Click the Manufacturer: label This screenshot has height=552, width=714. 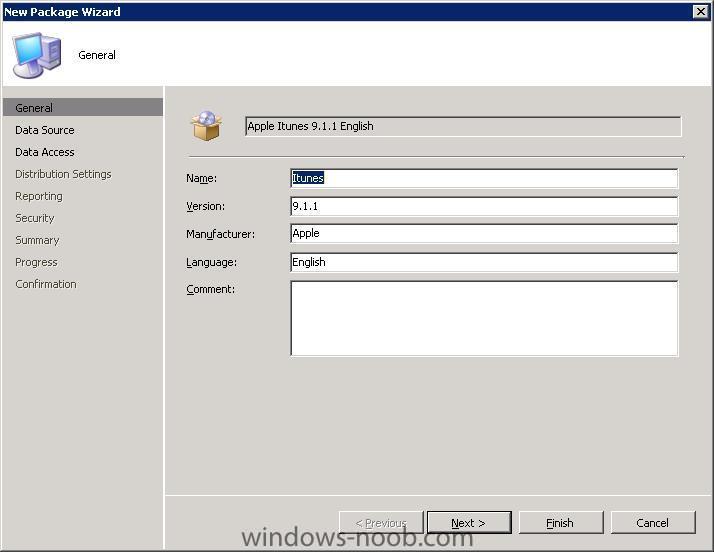pos(220,234)
